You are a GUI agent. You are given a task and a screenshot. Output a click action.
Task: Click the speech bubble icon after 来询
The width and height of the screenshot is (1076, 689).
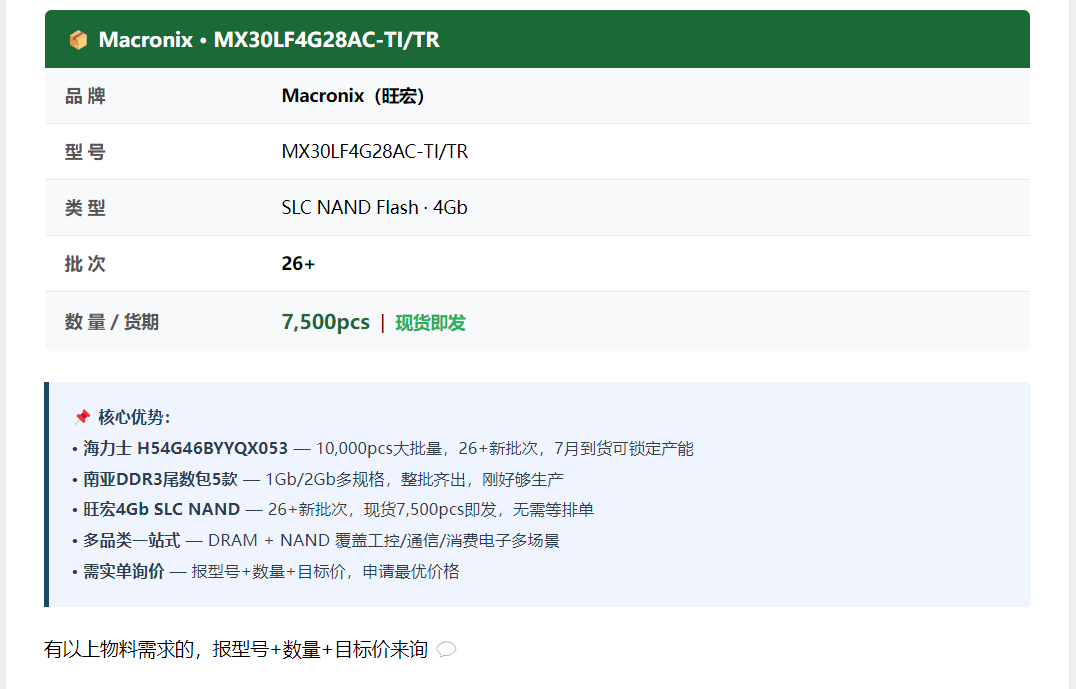point(446,649)
